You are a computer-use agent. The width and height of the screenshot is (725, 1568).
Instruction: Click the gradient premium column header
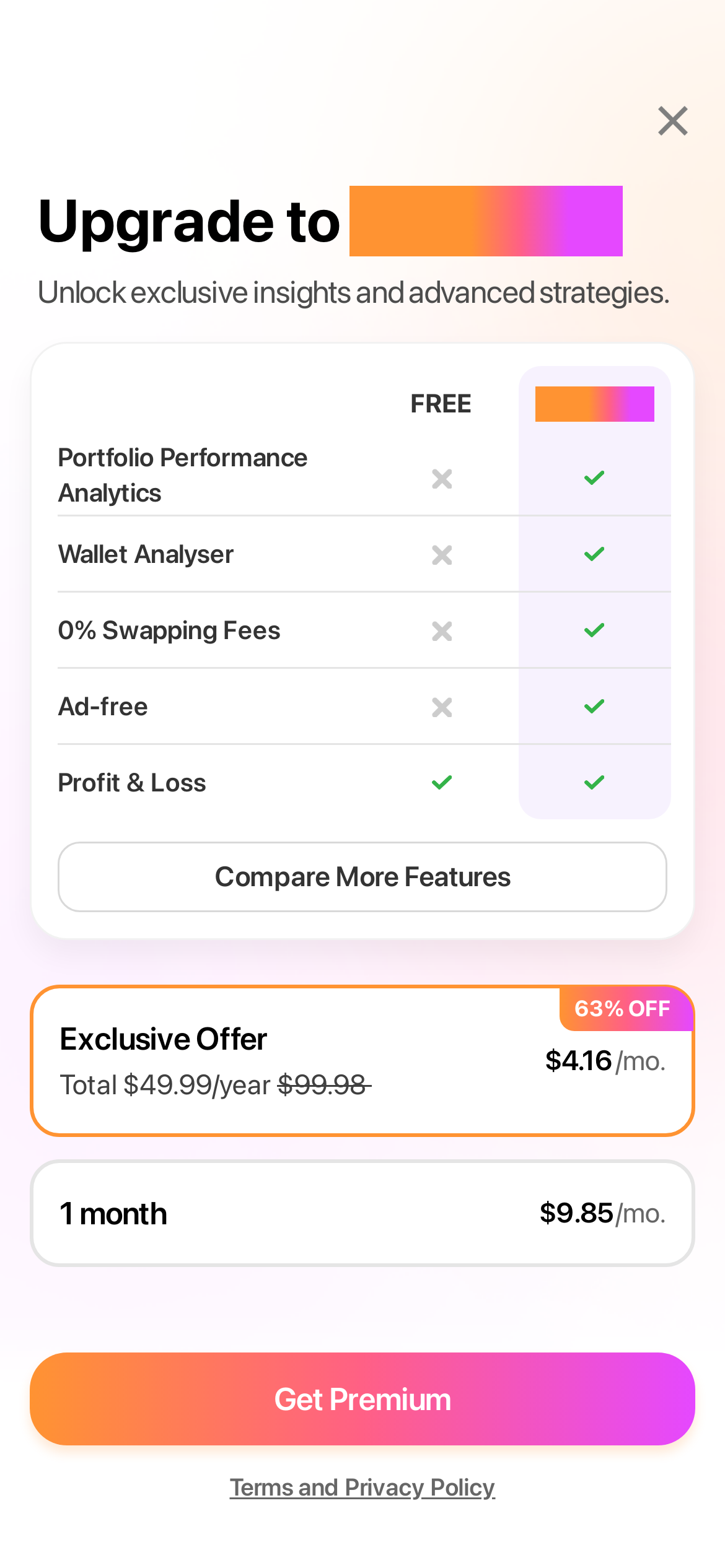595,404
